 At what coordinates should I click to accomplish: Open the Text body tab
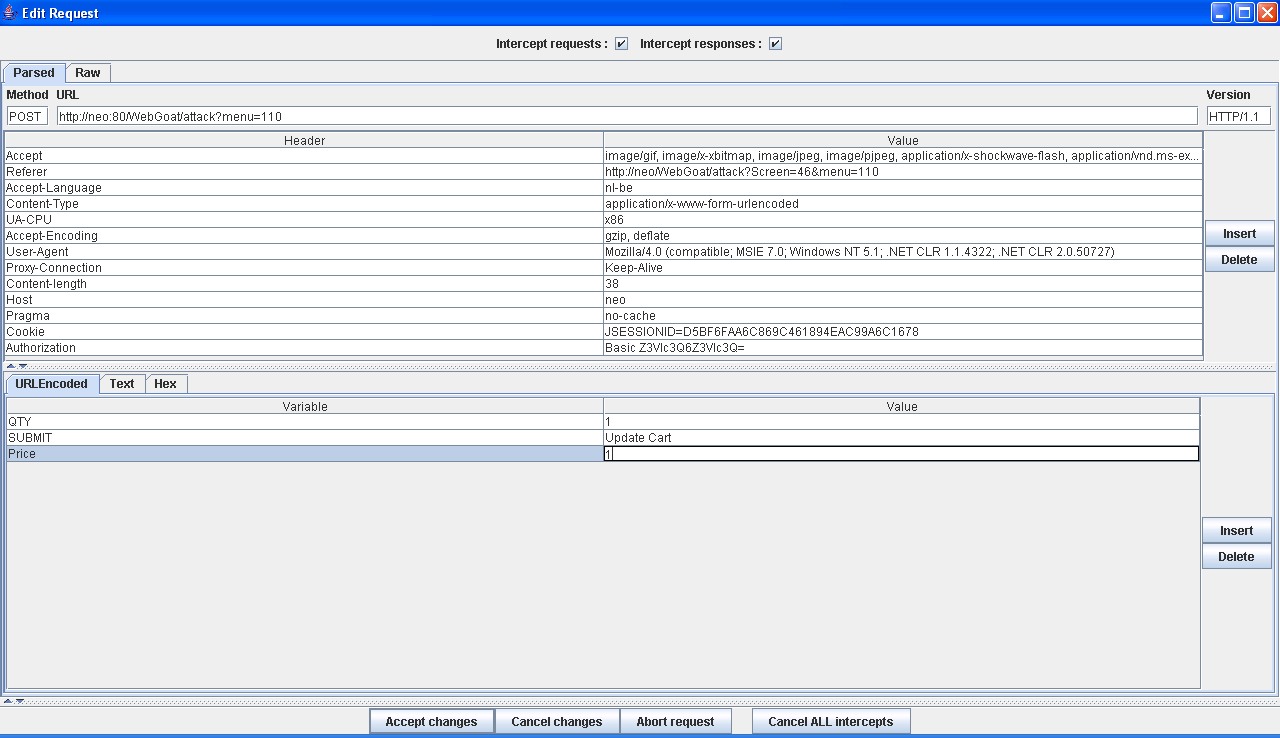click(122, 384)
